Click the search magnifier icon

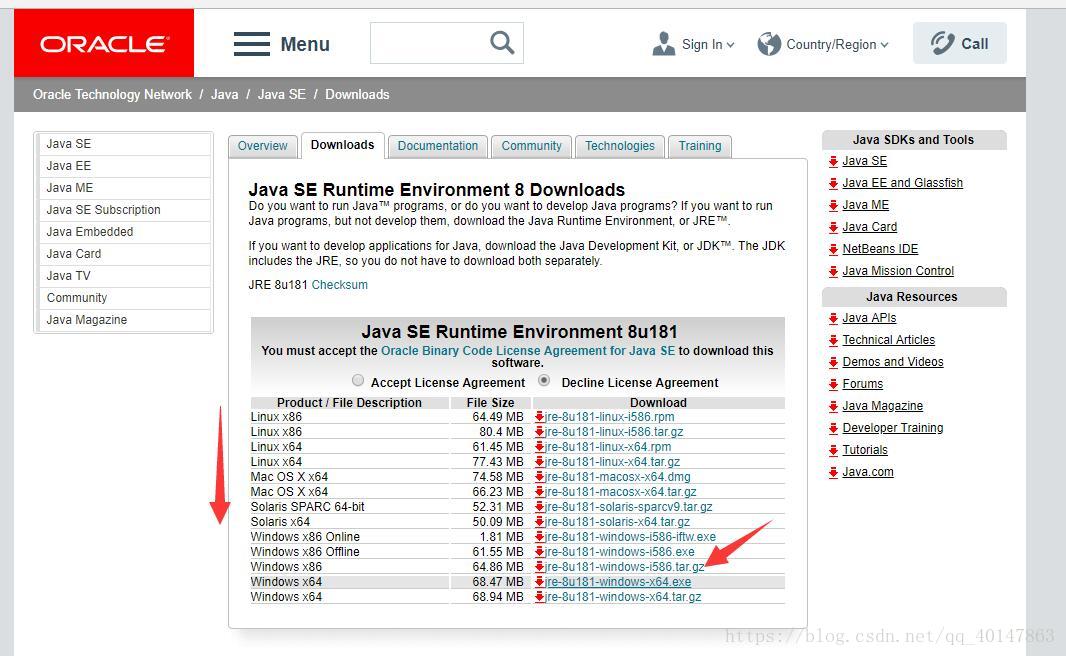pyautogui.click(x=502, y=43)
